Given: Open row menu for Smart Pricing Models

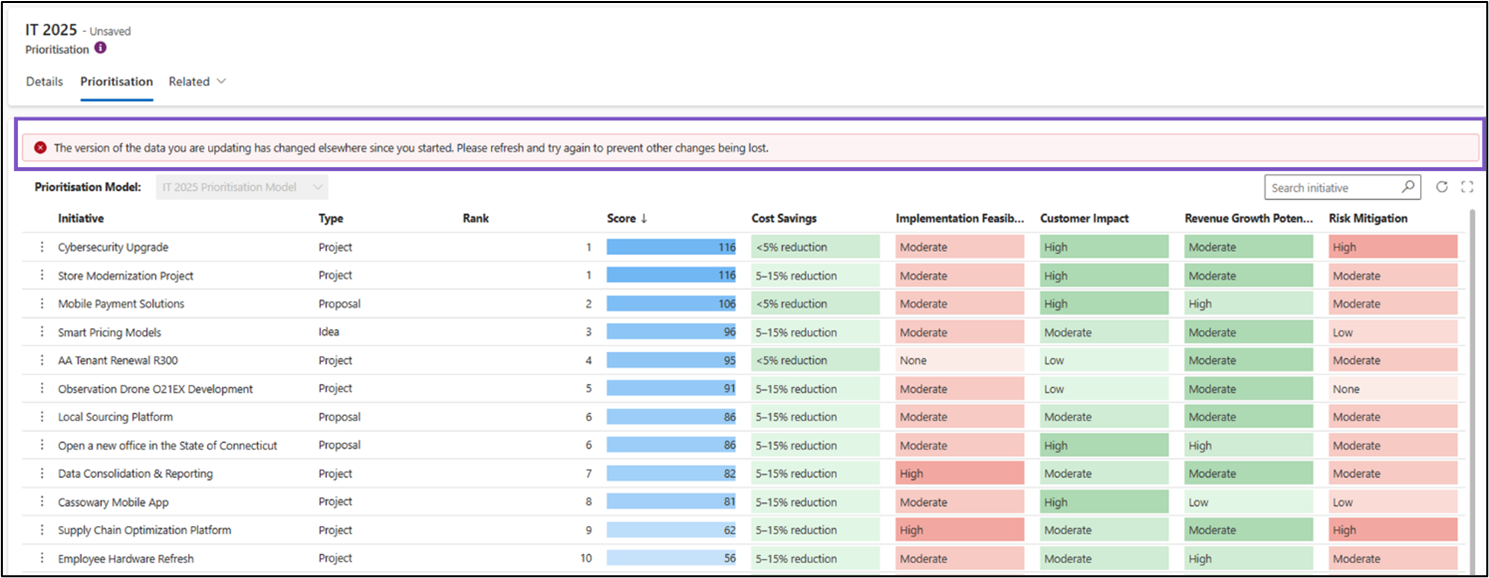Looking at the screenshot, I should tap(42, 332).
